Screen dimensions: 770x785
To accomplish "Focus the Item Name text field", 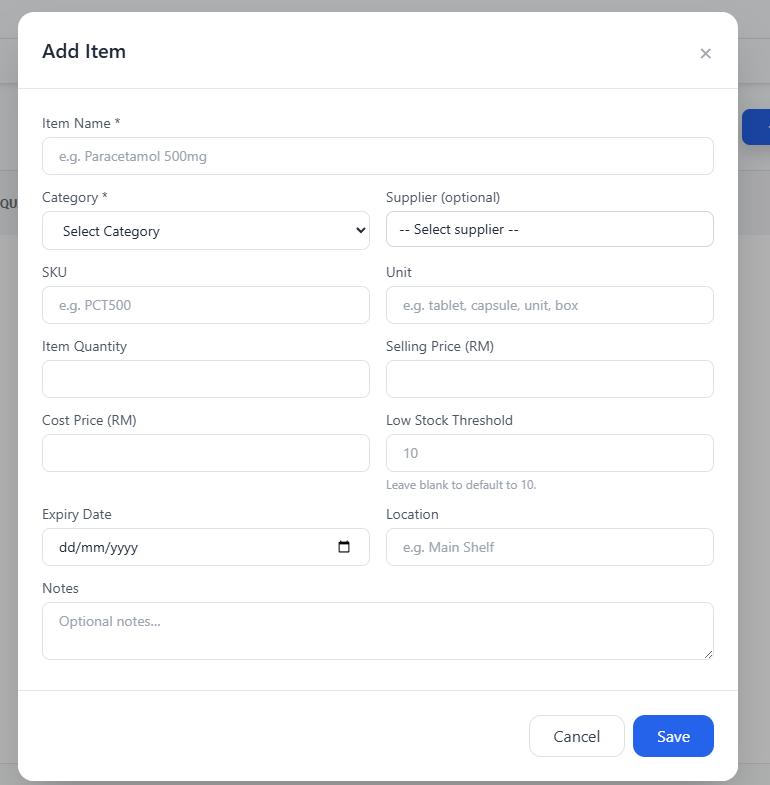I will (377, 156).
